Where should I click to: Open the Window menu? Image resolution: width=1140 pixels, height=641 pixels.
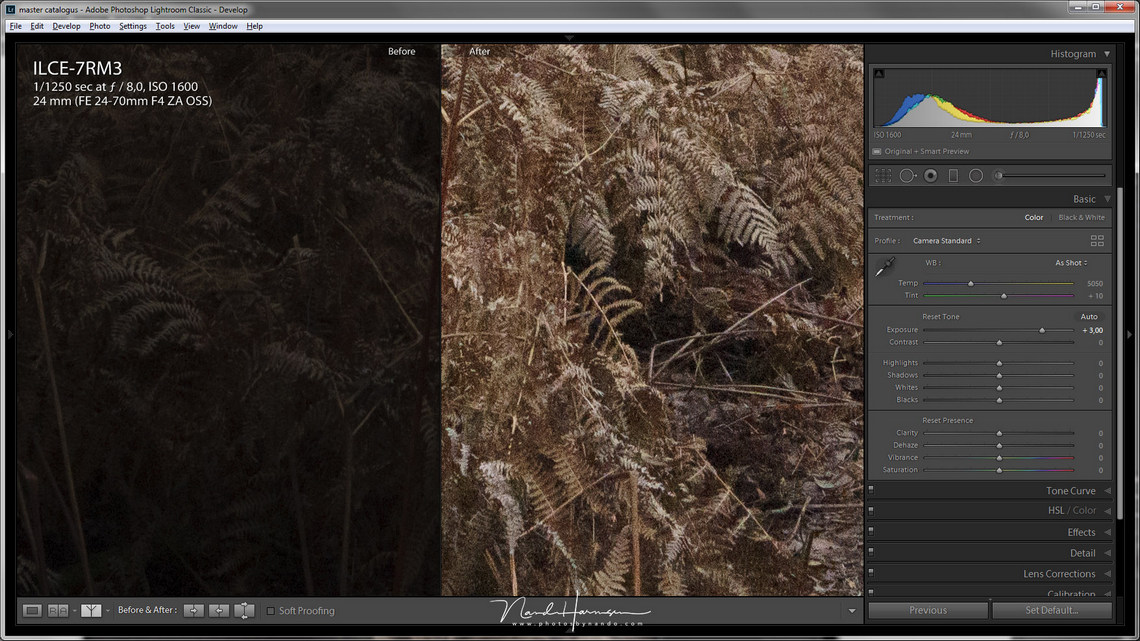coord(222,26)
